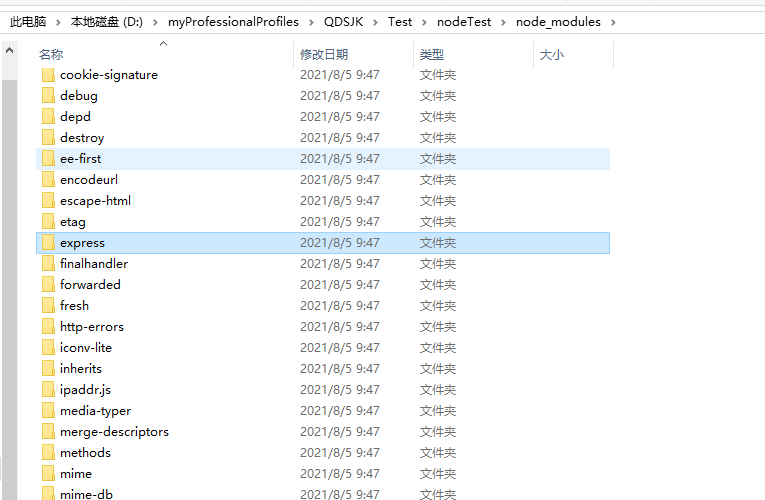Select the merge-descriptors folder name
This screenshot has height=500, width=765.
pos(114,431)
